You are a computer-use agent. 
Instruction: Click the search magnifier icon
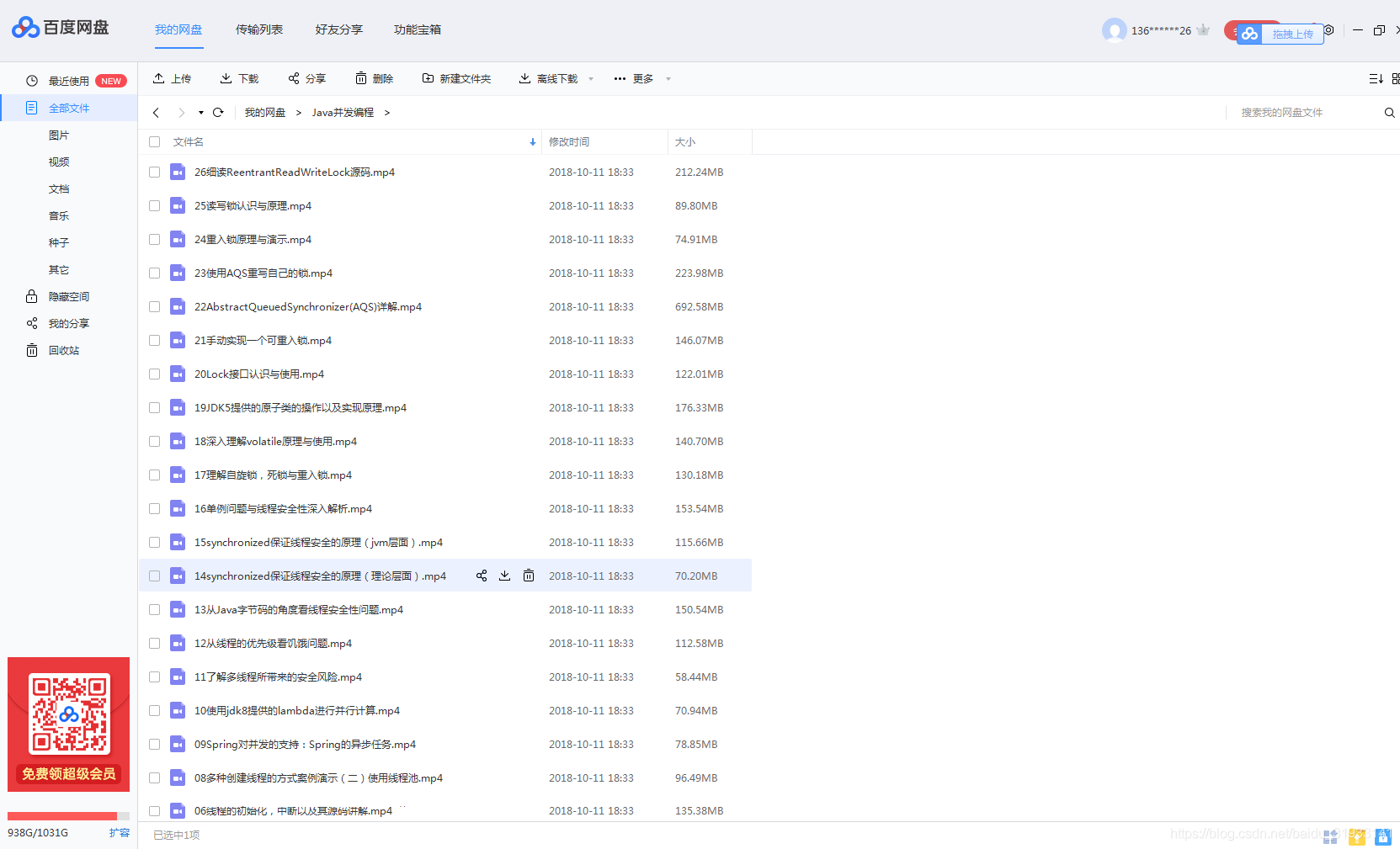[x=1389, y=113]
